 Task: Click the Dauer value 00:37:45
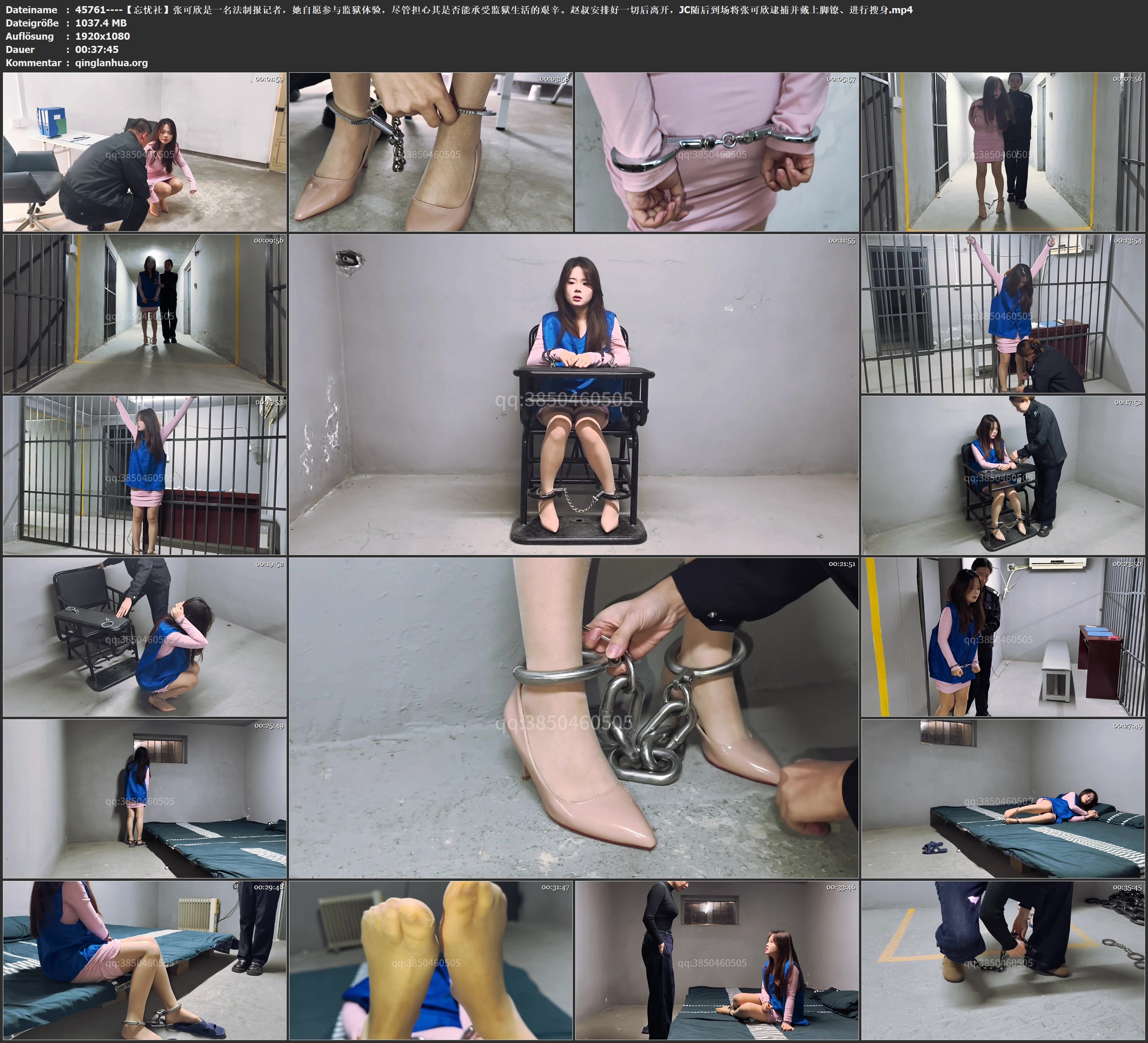tap(97, 50)
